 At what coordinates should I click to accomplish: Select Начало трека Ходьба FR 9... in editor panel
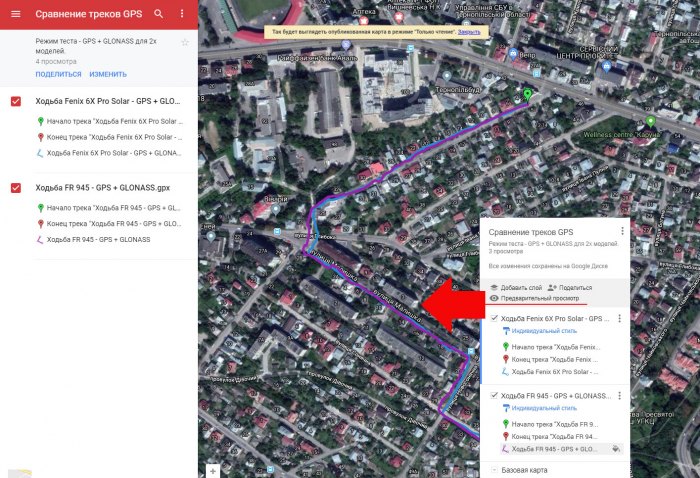point(550,424)
